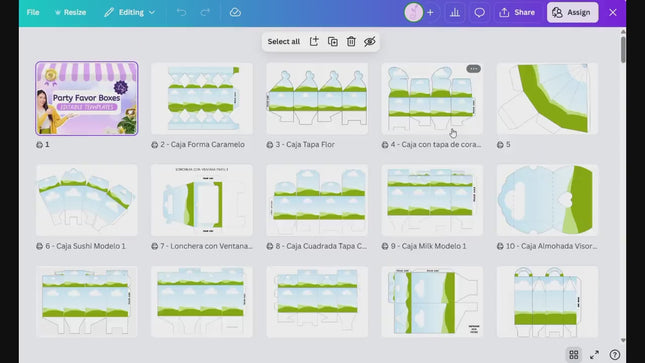Open the comments speech bubble
645x363 pixels.
(x=479, y=12)
